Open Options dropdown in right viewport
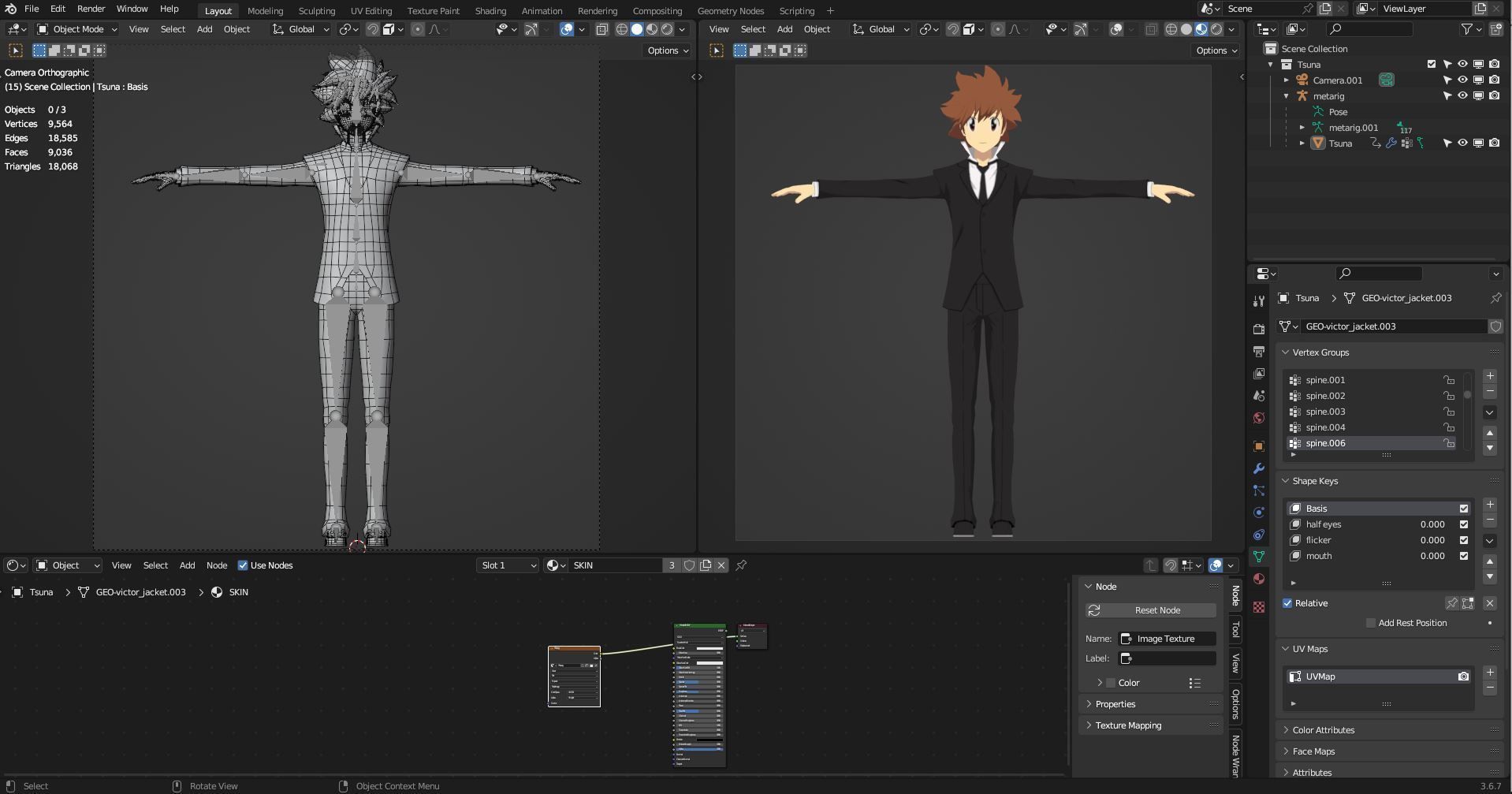This screenshot has height=794, width=1512. coord(1217,50)
